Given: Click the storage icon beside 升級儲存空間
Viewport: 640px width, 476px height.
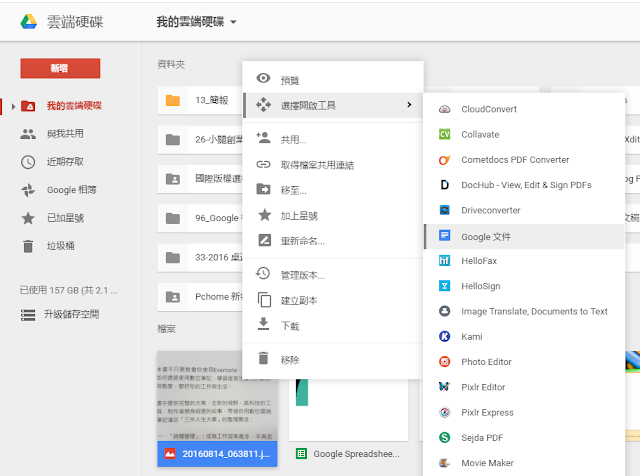Looking at the screenshot, I should [x=28, y=315].
